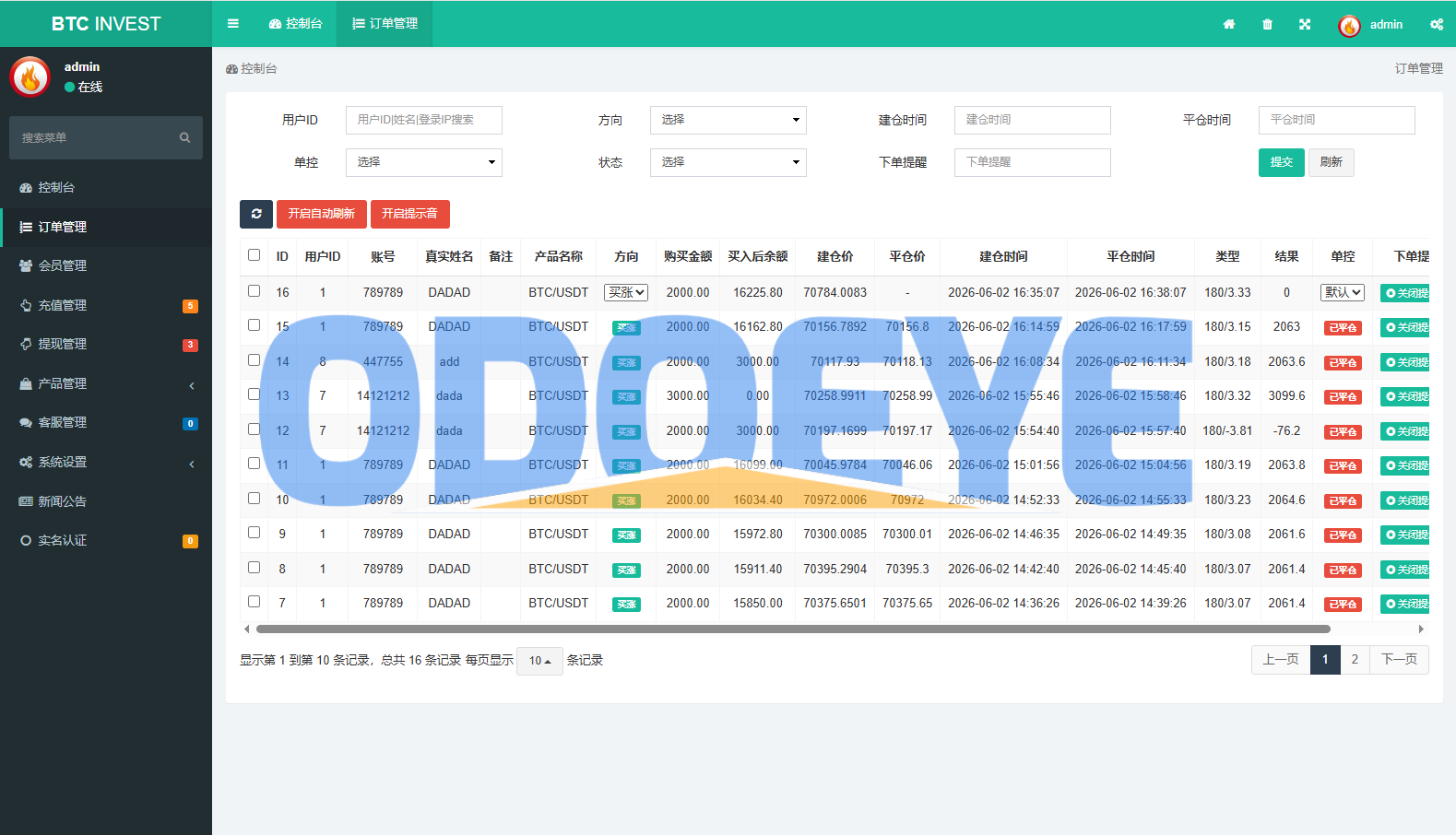Open 会员管理 in the sidebar

[x=106, y=265]
